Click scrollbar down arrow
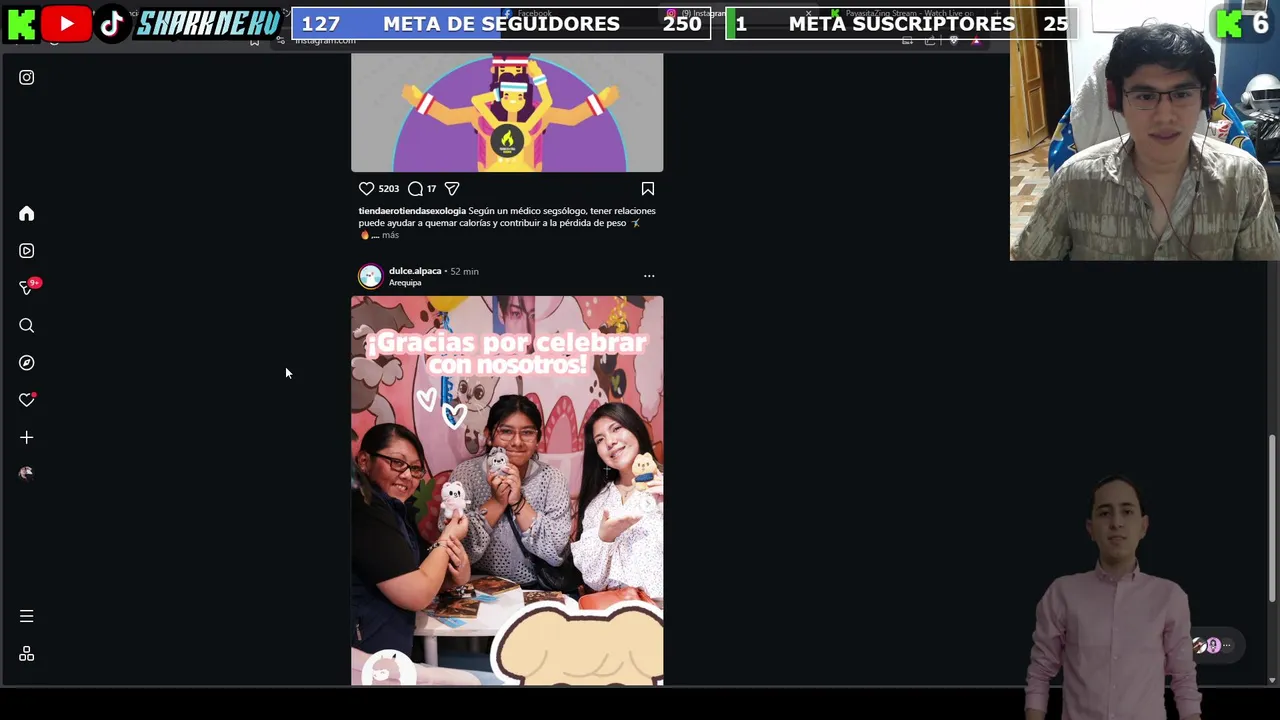1280x720 pixels. 1272,680
